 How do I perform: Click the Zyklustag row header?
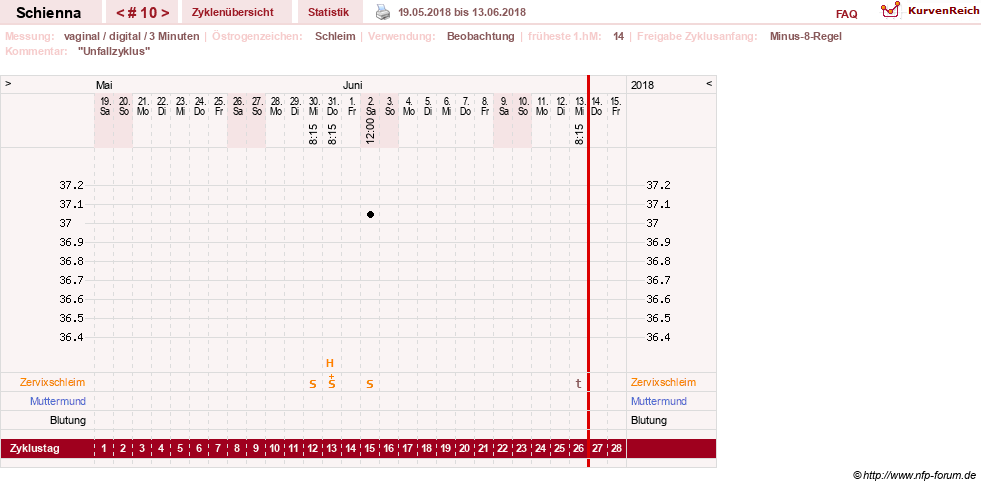[34, 448]
